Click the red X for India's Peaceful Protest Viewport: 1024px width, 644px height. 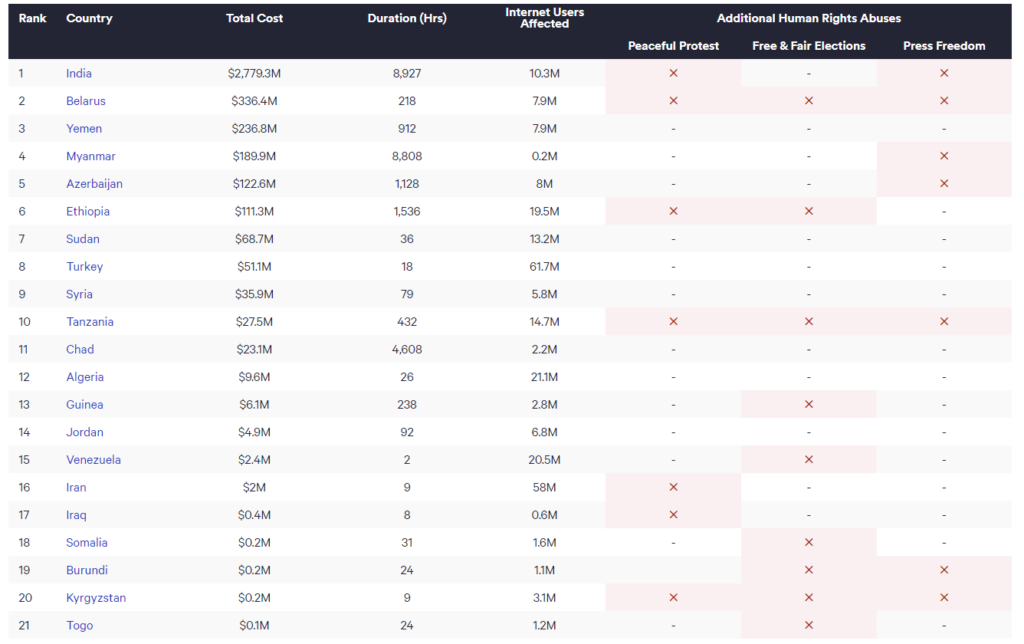pyautogui.click(x=673, y=73)
